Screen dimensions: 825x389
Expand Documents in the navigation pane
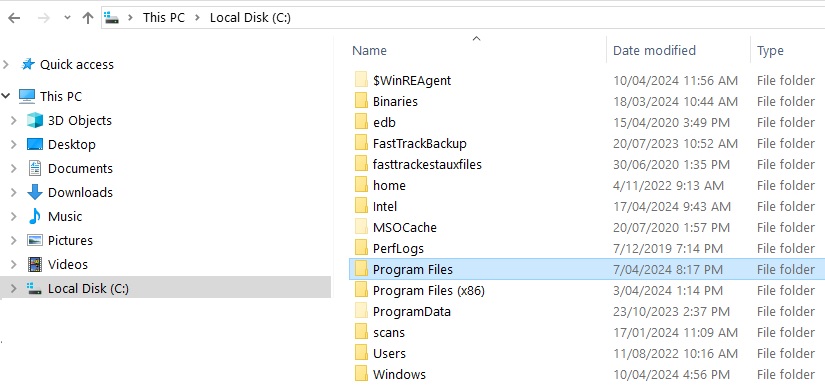[14, 168]
